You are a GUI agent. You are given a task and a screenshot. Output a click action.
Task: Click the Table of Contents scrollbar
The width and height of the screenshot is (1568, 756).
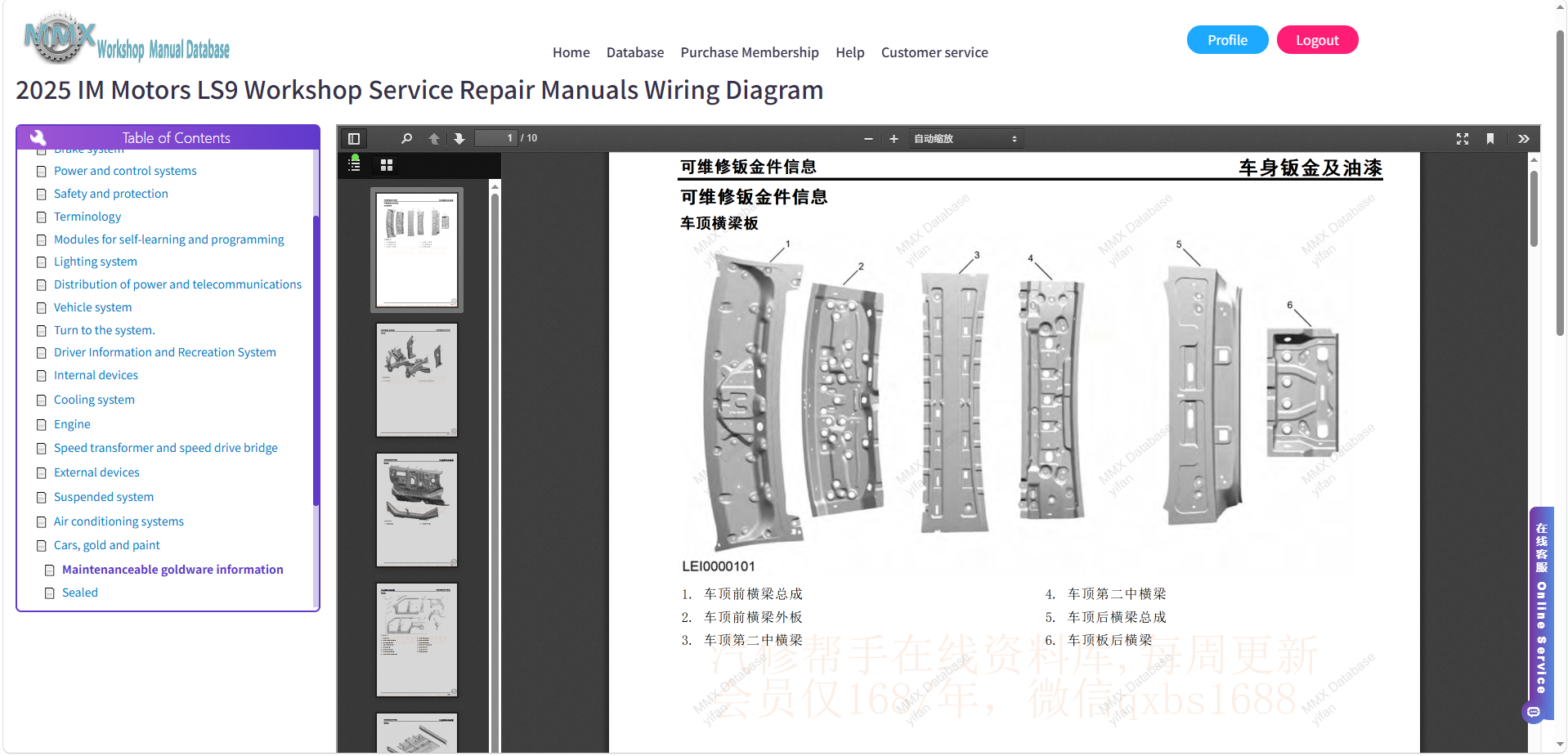point(316,360)
